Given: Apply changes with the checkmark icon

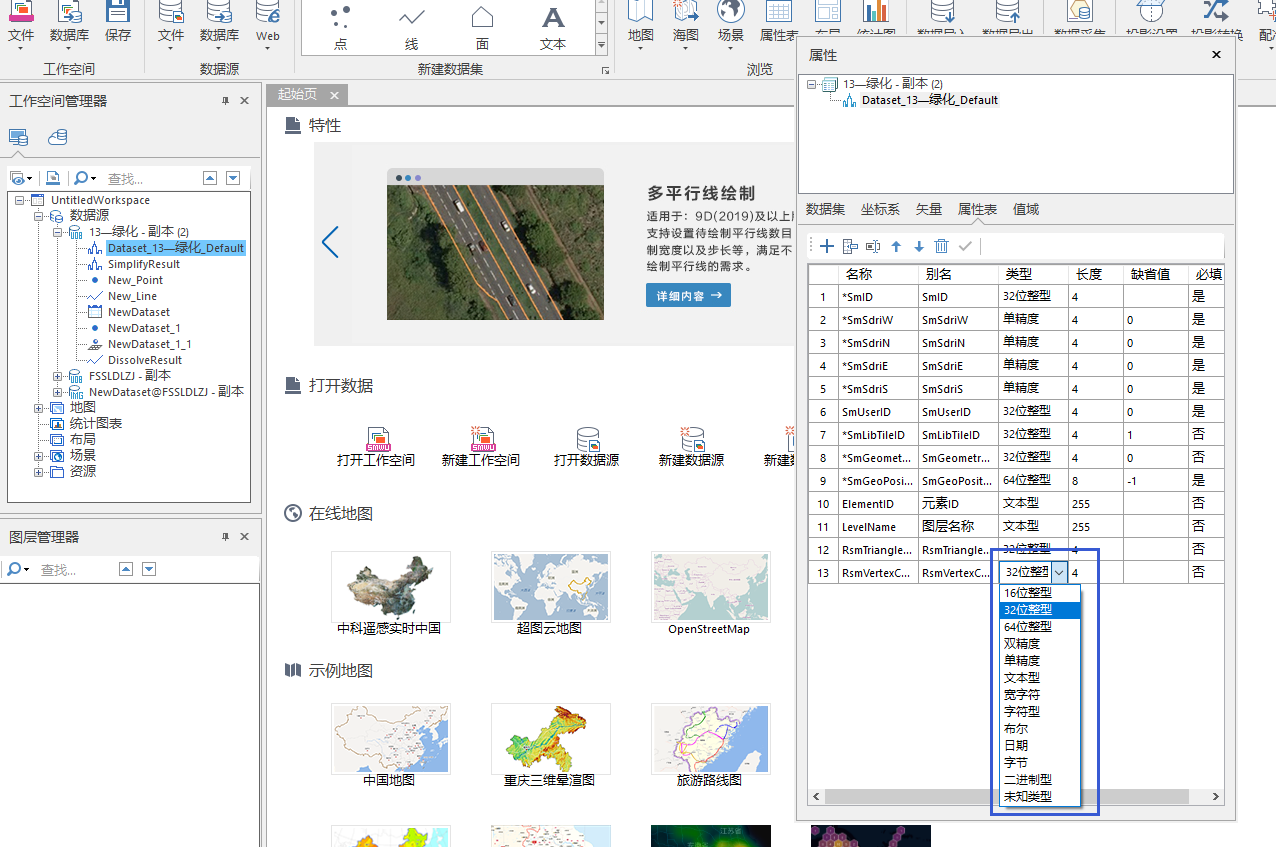Looking at the screenshot, I should (965, 246).
